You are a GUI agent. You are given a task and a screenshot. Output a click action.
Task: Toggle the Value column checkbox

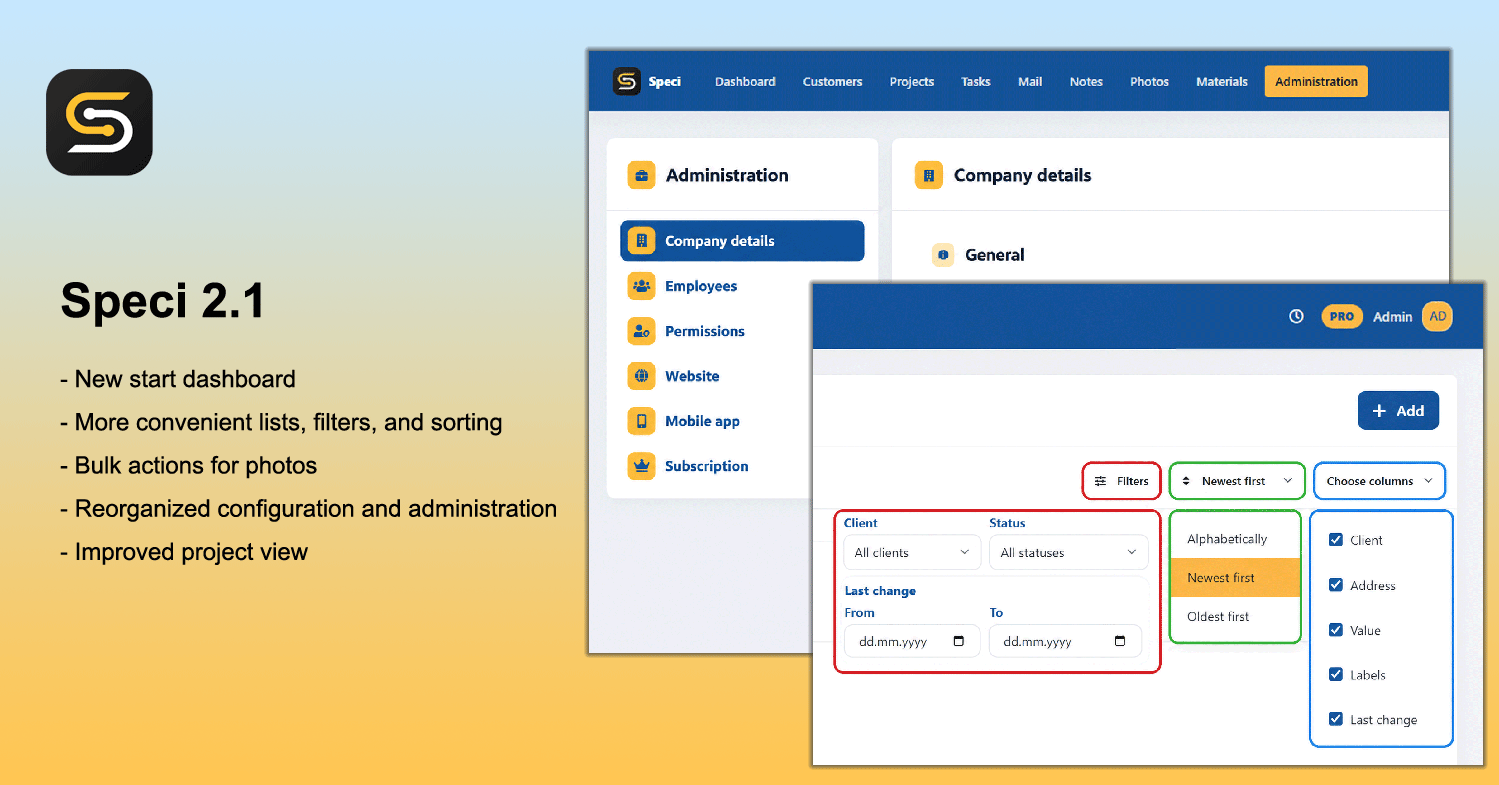pyautogui.click(x=1335, y=630)
